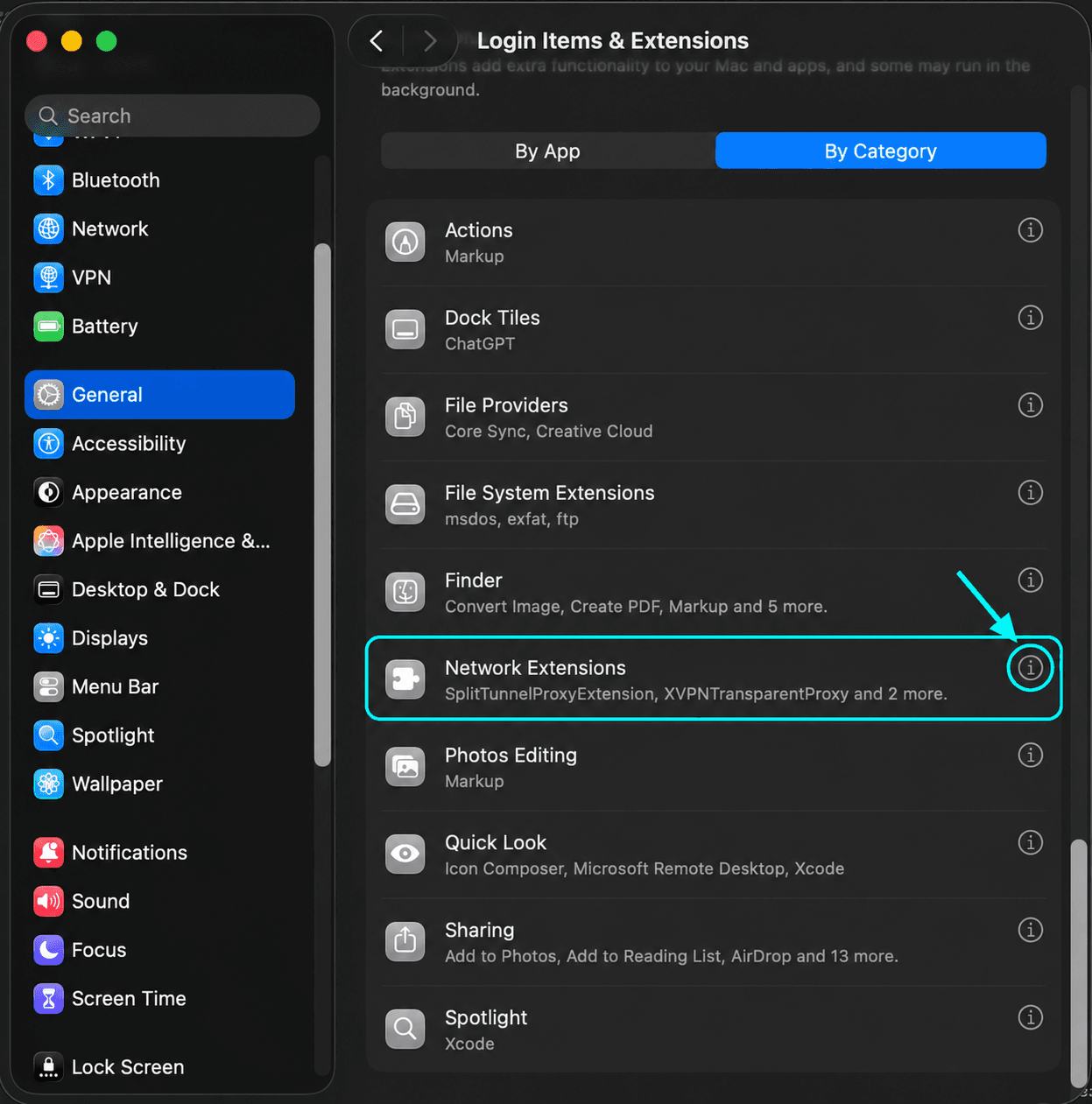
Task: Open Apple Intelligence settings
Action: pos(160,541)
